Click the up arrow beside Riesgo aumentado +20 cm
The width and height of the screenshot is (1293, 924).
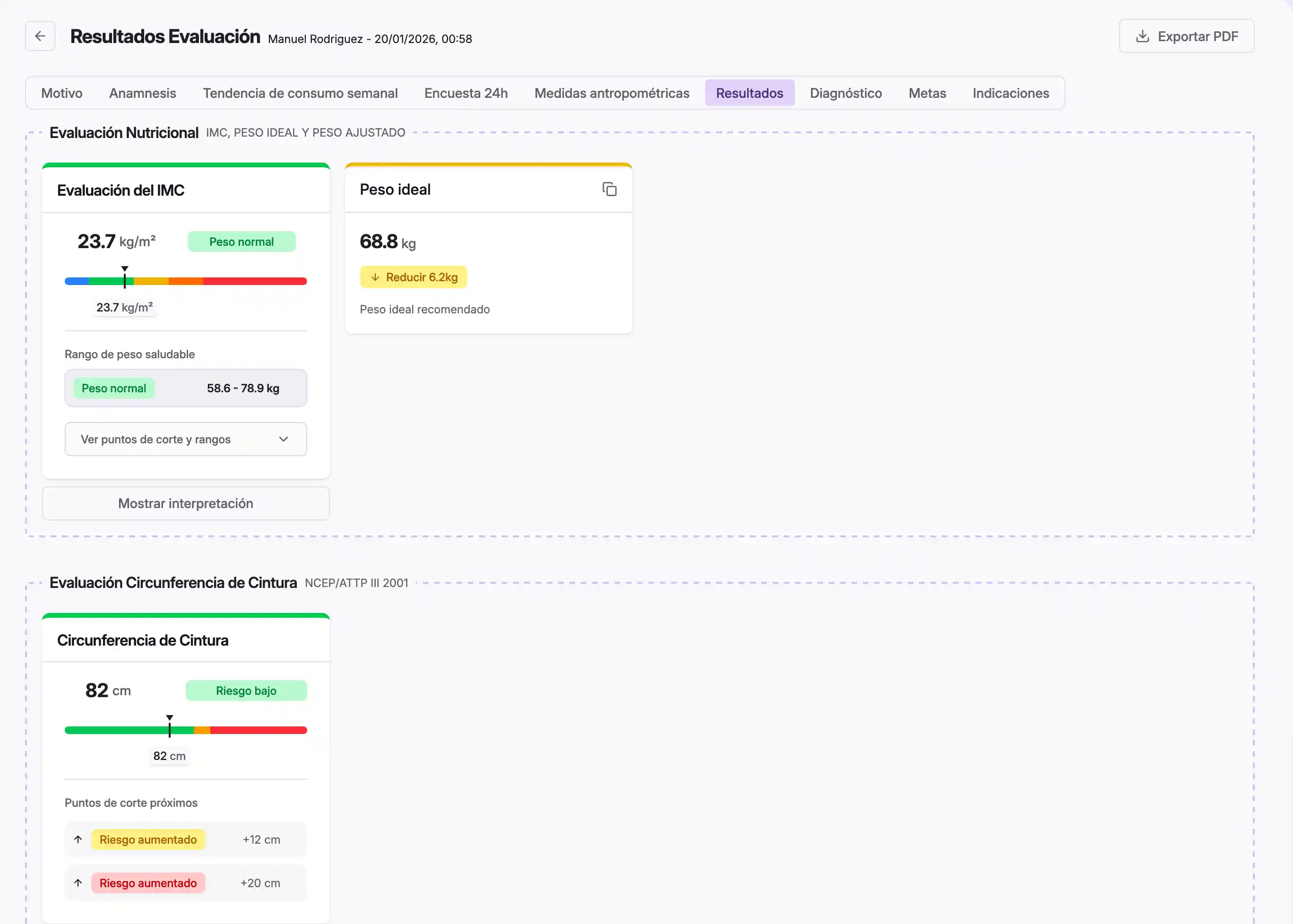click(x=78, y=883)
